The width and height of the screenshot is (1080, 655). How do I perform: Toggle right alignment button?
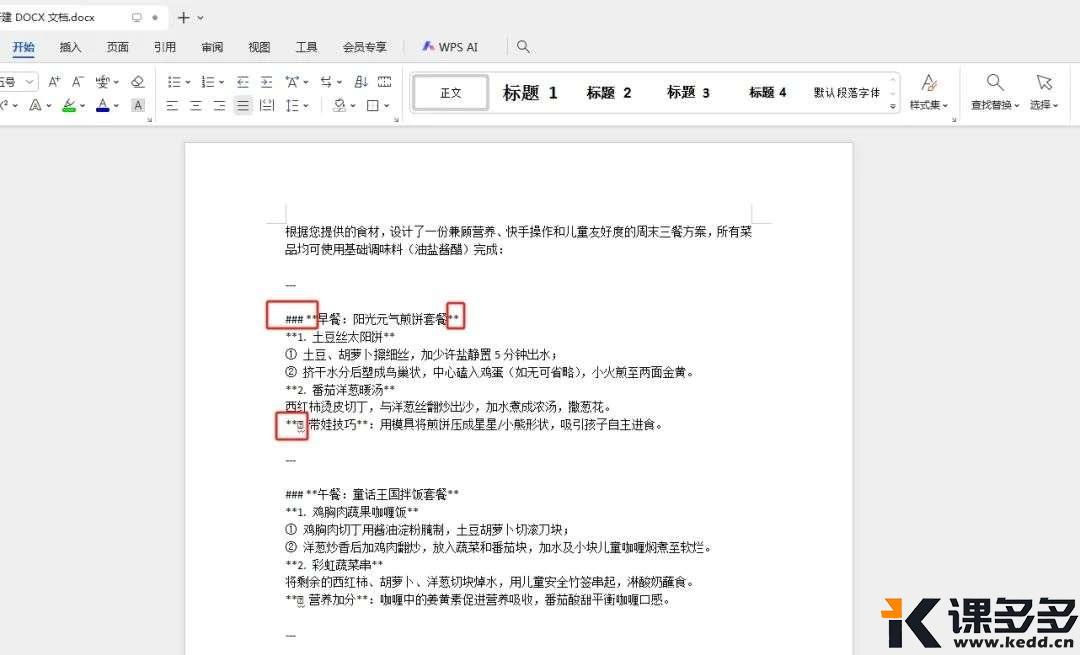coord(219,105)
